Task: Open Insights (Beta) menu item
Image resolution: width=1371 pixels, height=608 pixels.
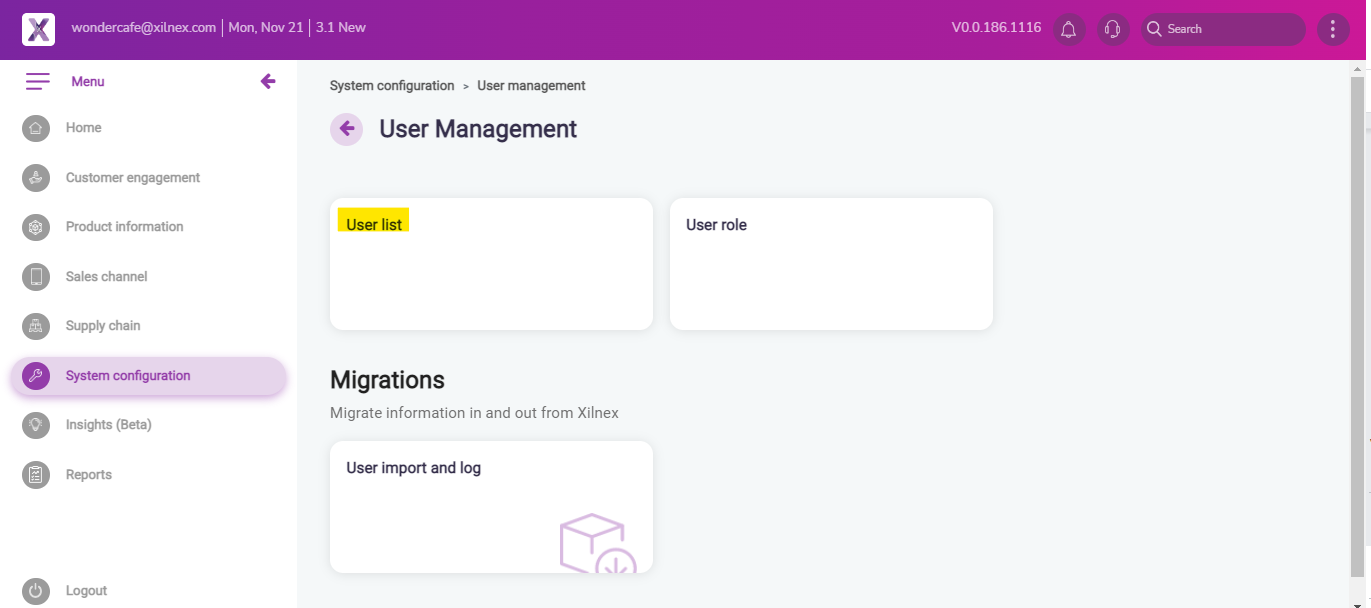Action: 108,425
